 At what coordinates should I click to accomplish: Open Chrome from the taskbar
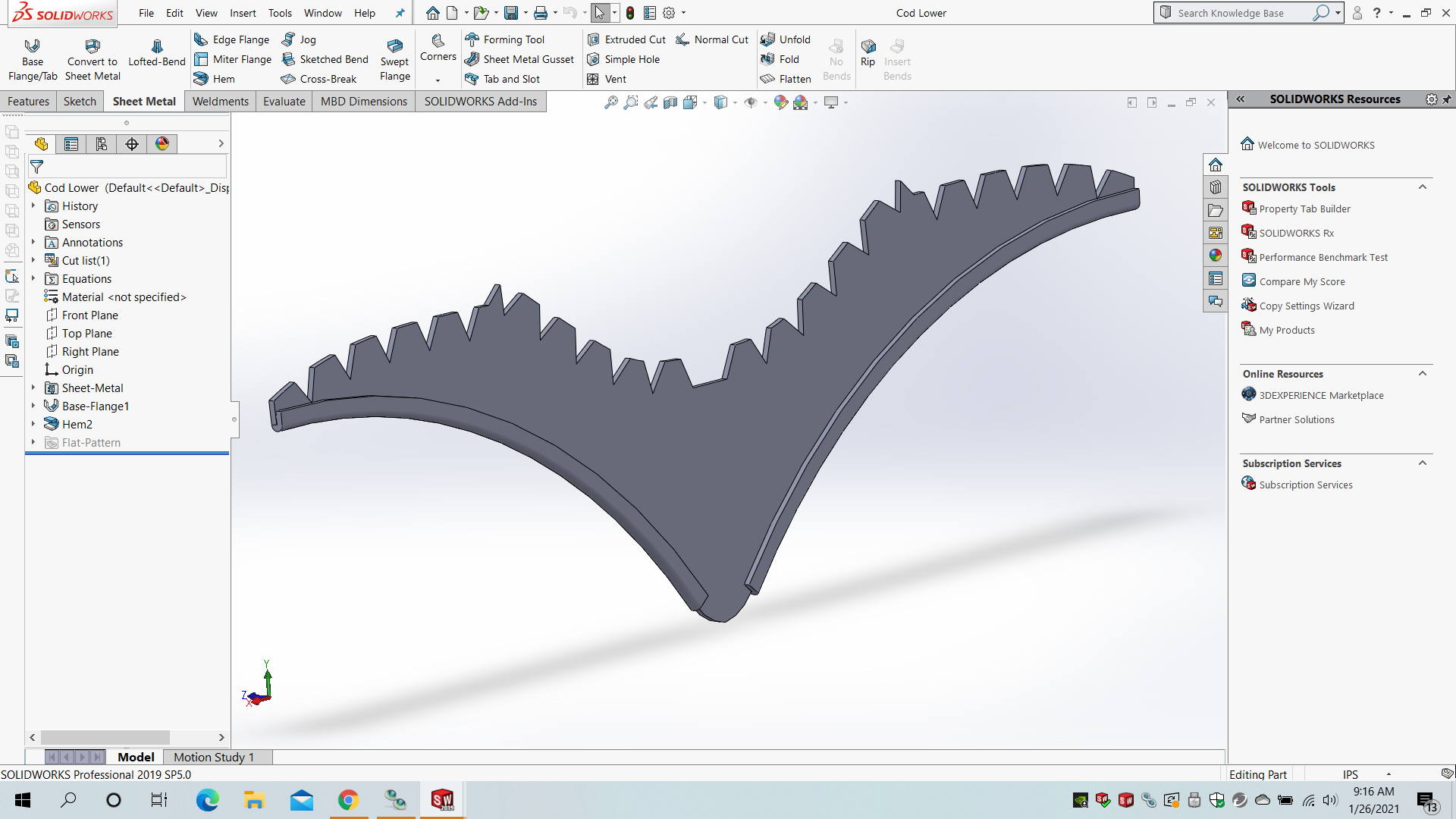pyautogui.click(x=348, y=800)
